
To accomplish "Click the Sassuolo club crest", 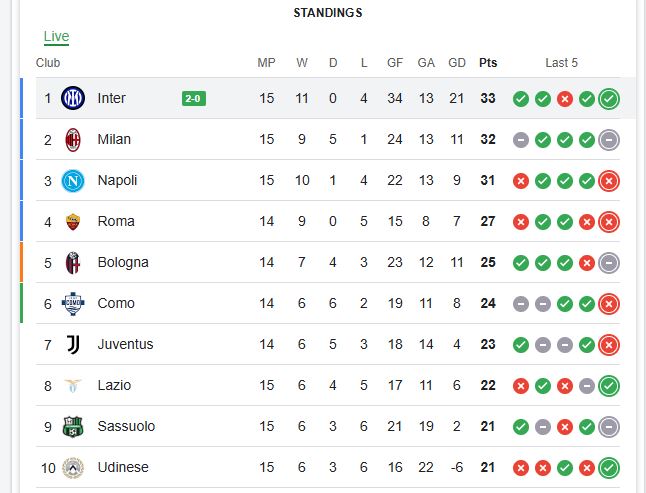I will click(x=73, y=426).
